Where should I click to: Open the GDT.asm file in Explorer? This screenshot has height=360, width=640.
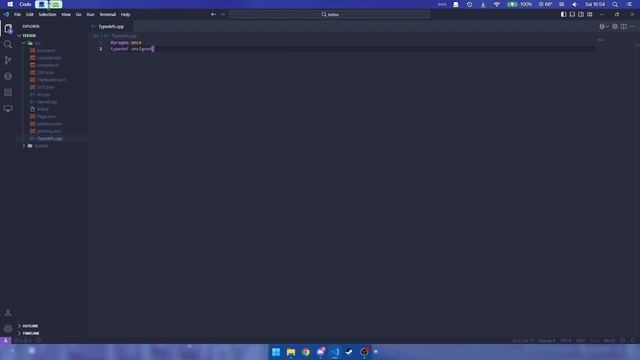[x=45, y=87]
